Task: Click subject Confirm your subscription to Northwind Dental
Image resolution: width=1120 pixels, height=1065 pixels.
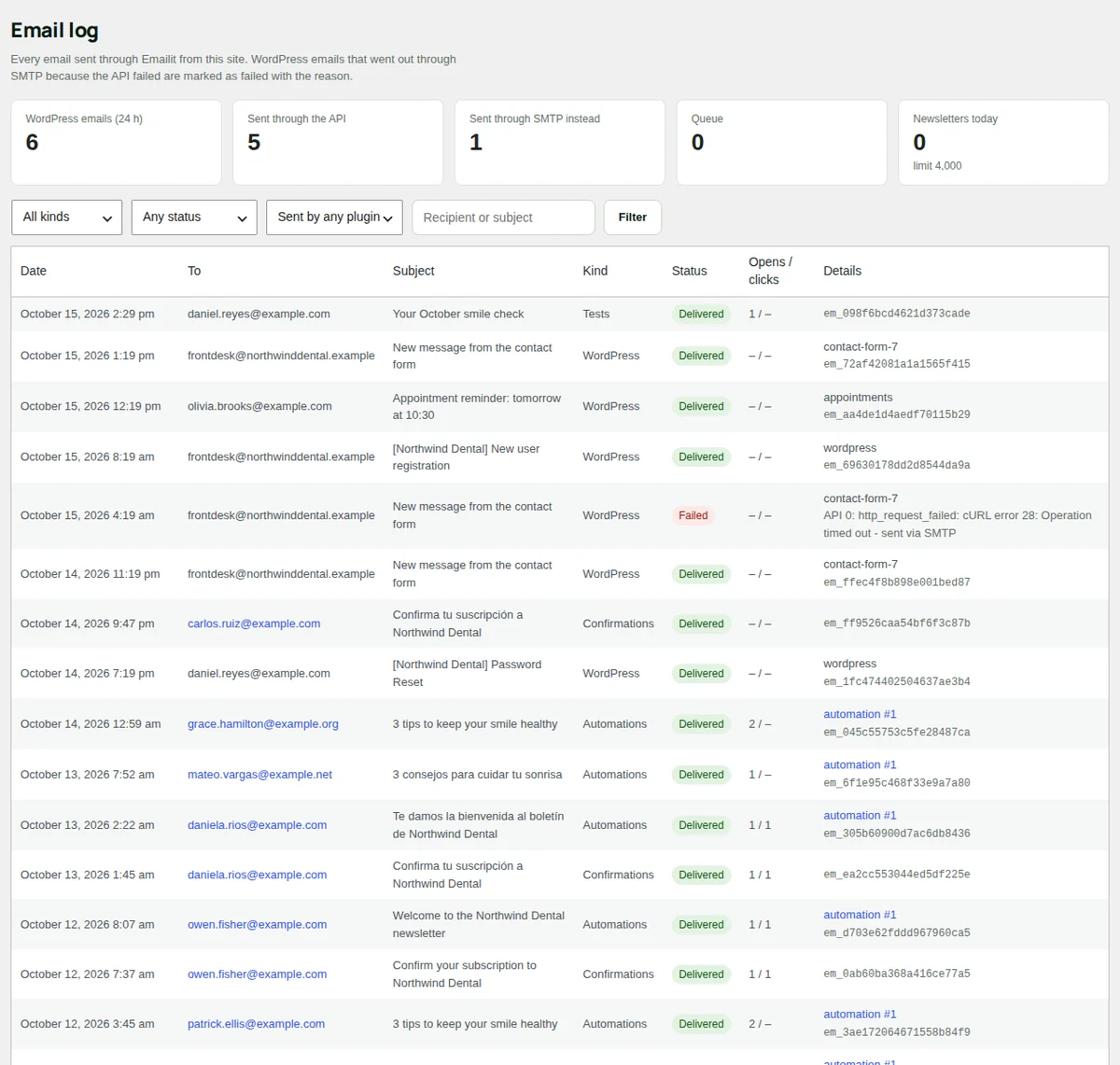Action: pyautogui.click(x=464, y=974)
